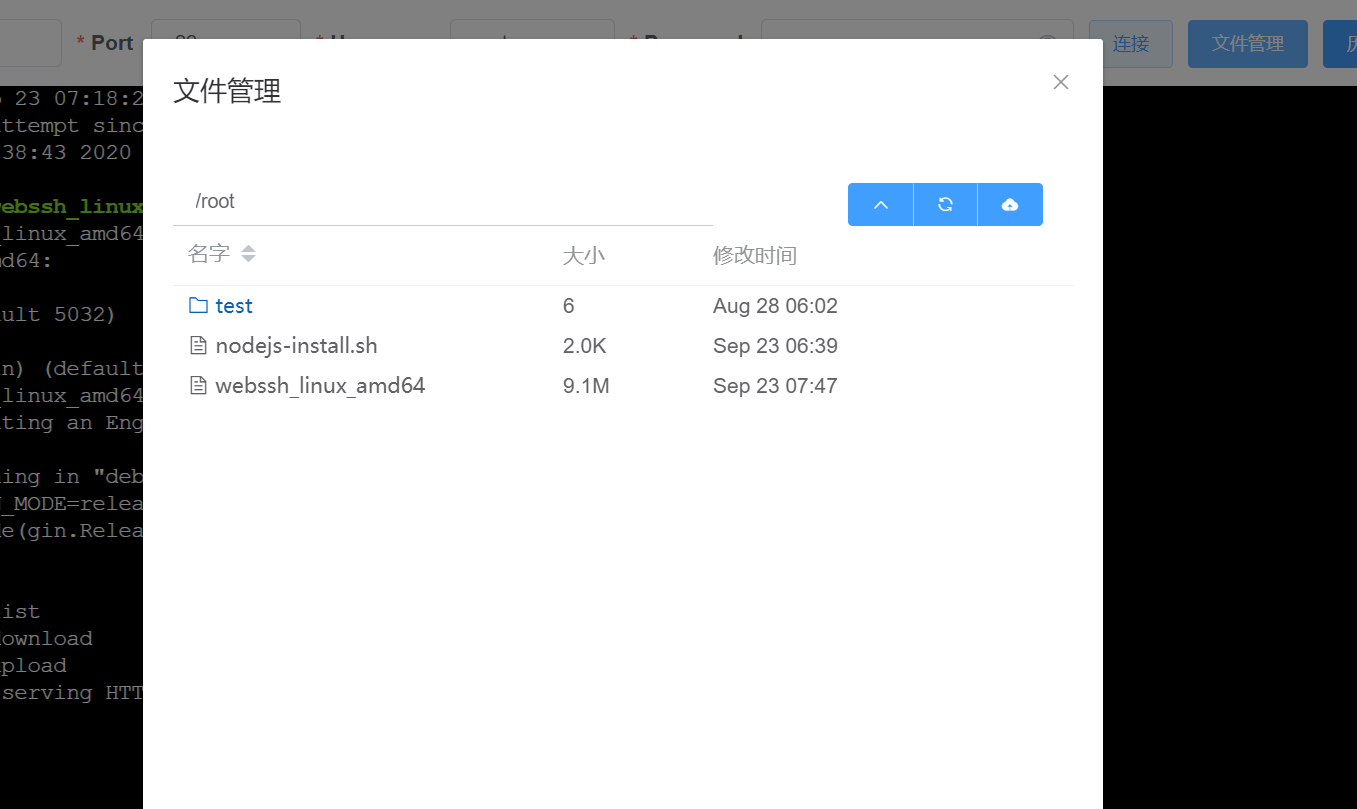Click the folder icon beside test
The image size is (1357, 809).
tap(198, 305)
